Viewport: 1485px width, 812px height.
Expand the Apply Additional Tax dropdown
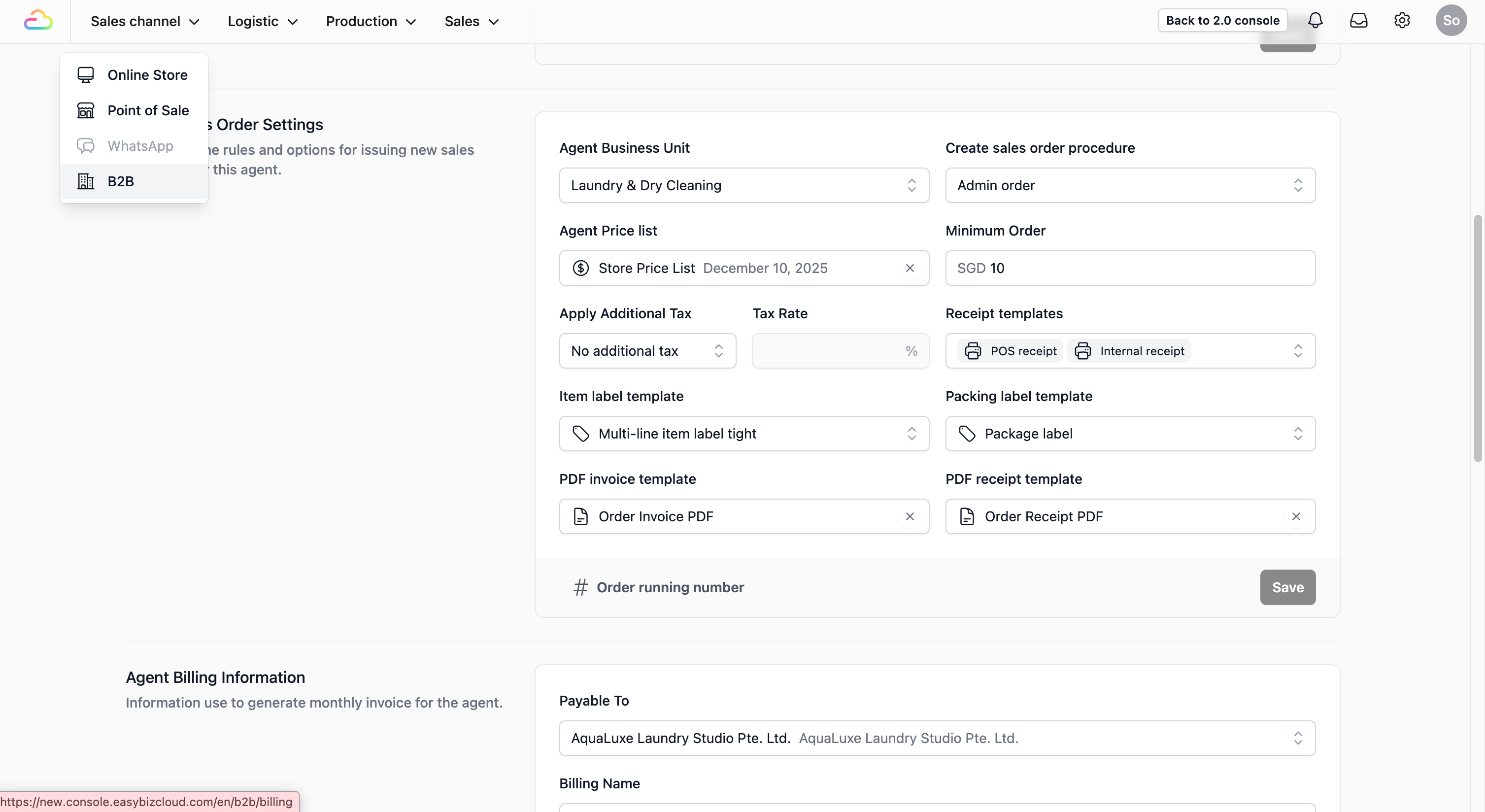point(647,351)
